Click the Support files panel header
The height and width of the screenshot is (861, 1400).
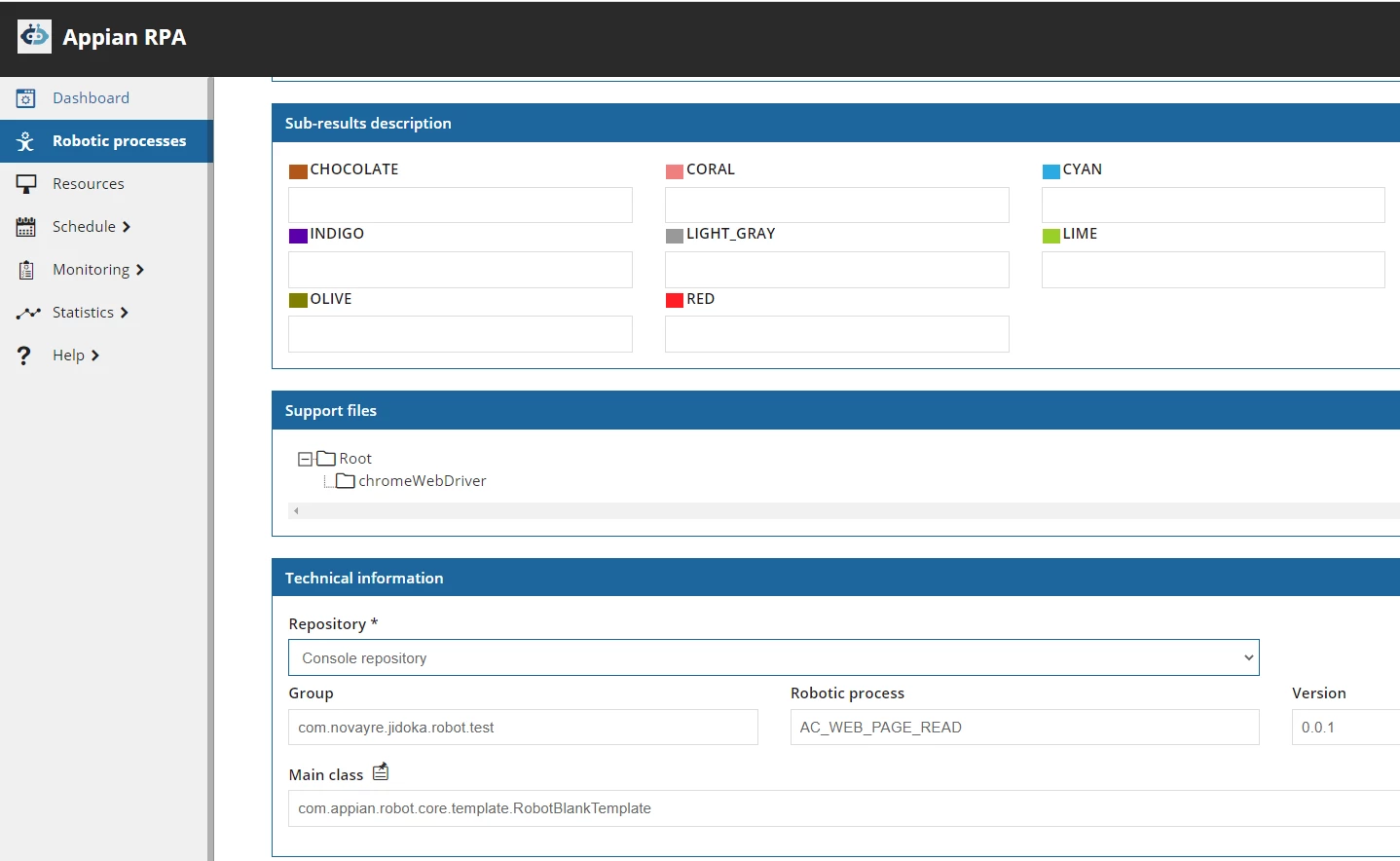[835, 410]
